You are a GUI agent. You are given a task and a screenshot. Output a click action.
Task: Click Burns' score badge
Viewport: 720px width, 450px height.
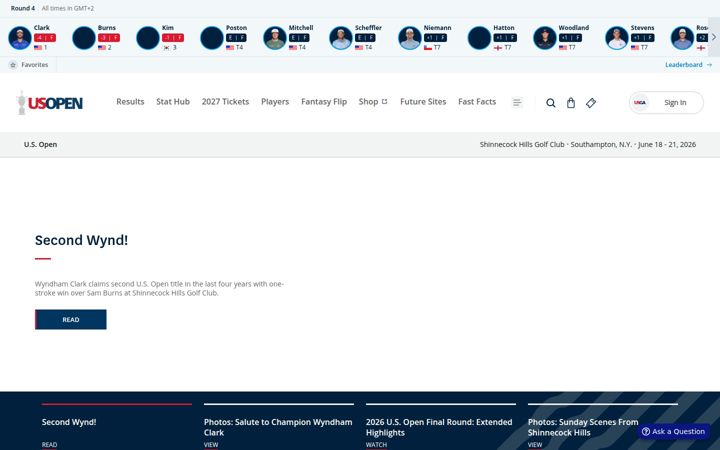pos(109,38)
